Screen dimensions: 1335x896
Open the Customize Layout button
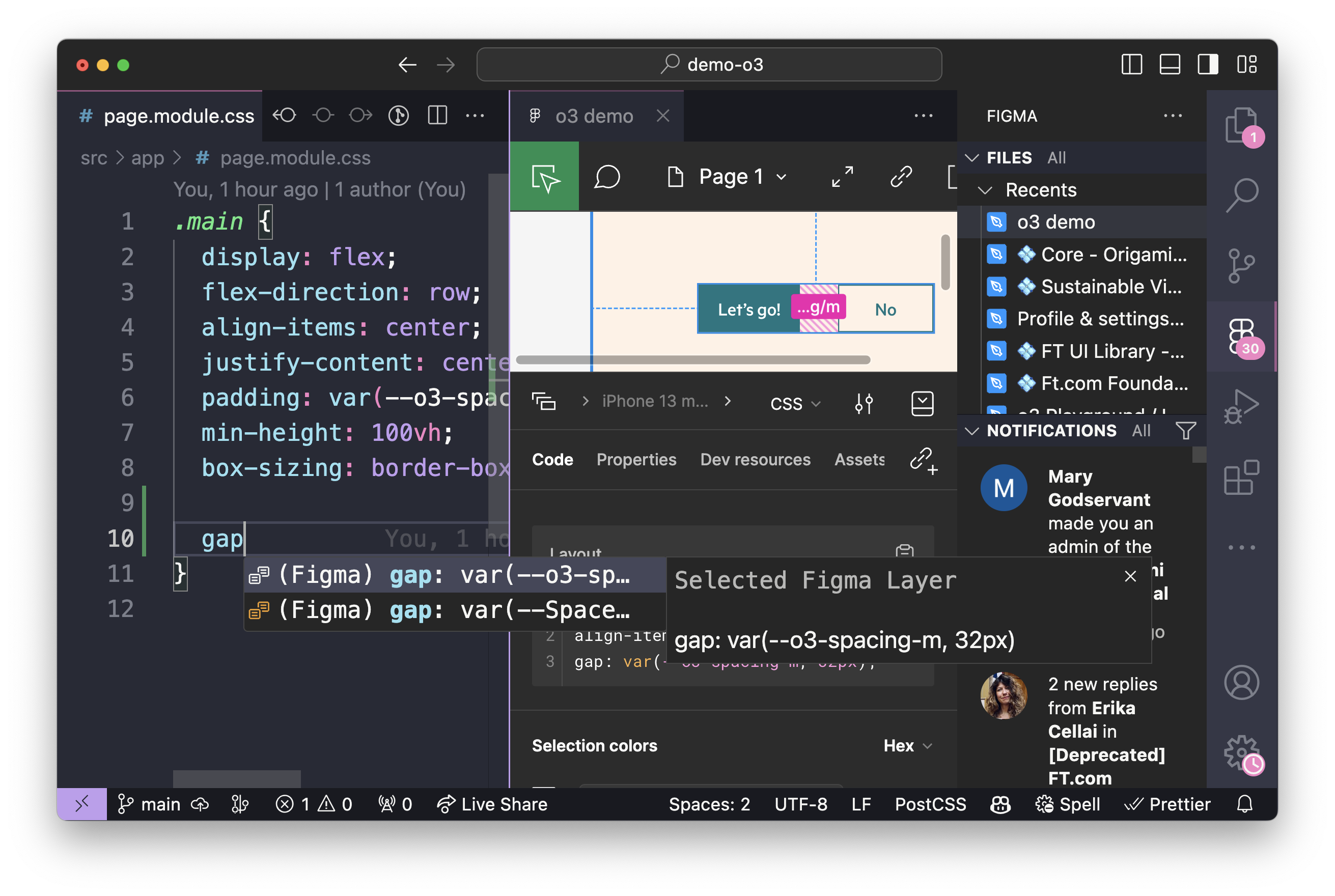pos(1246,65)
